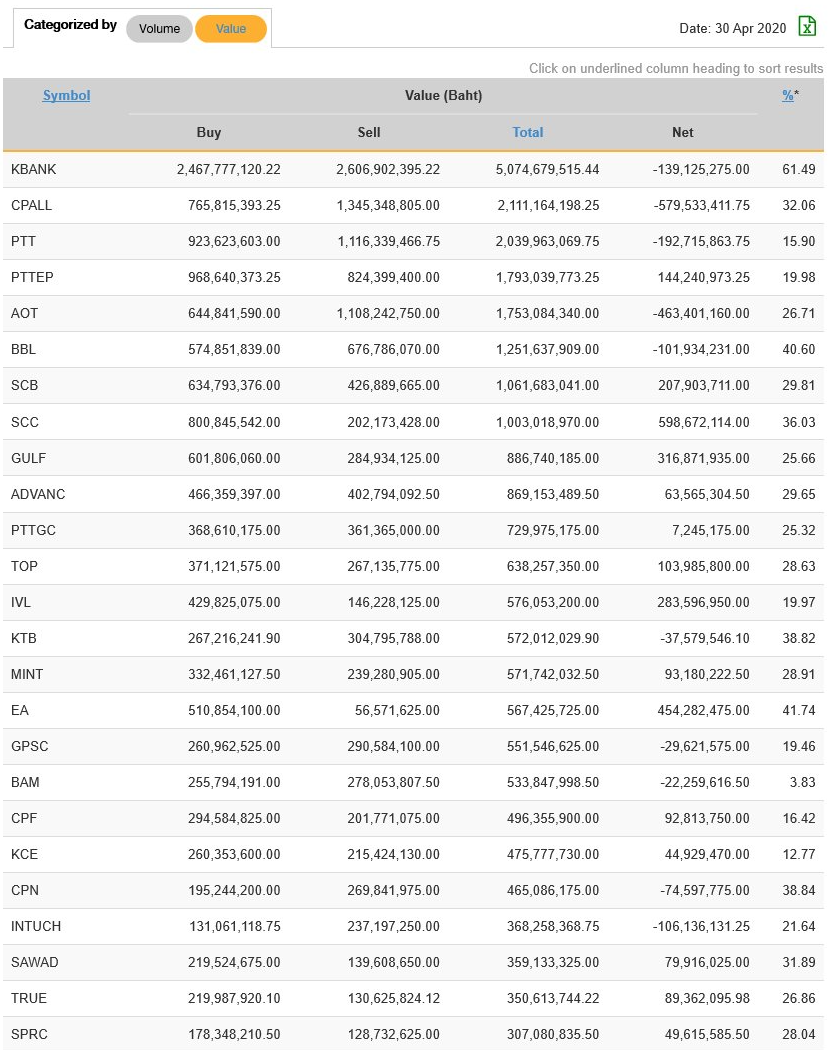Click on the GULF symbol
The width and height of the screenshot is (828, 1050).
[28, 458]
